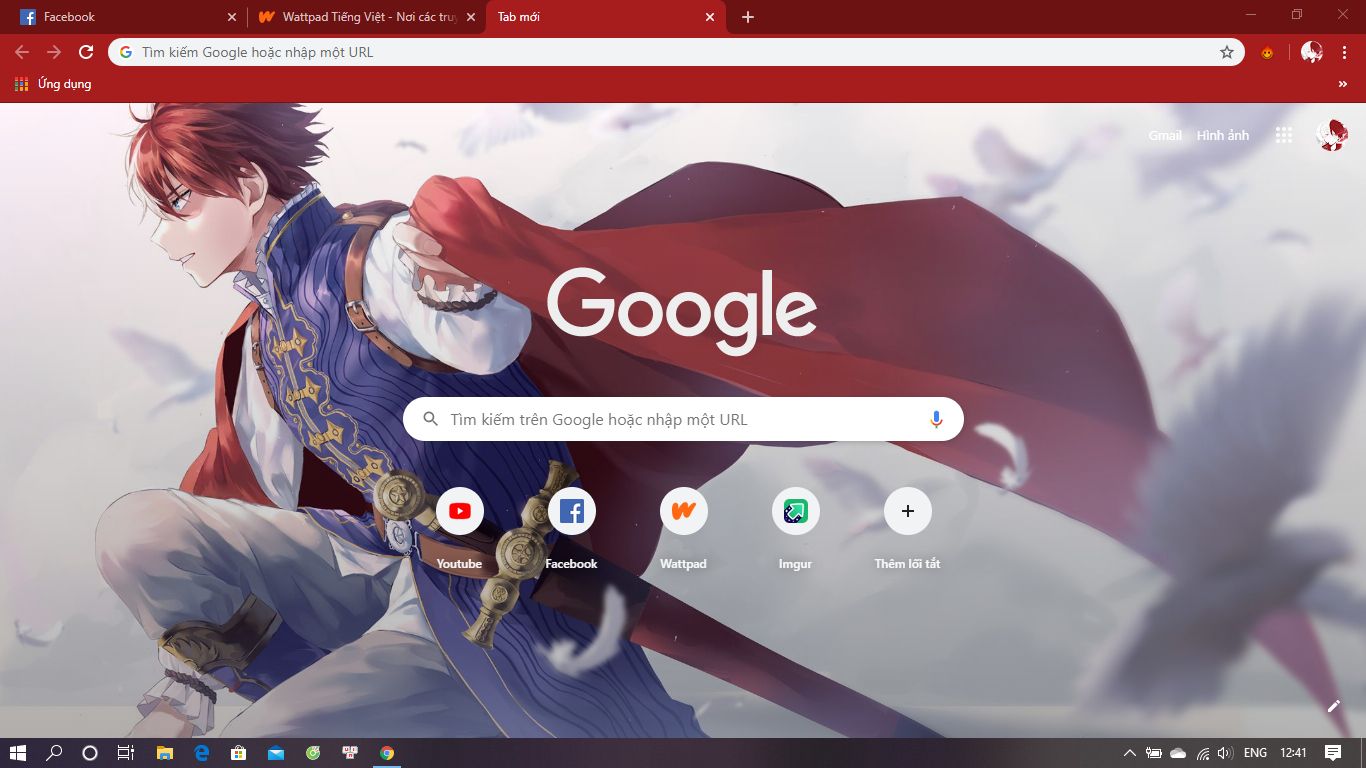
Task: Click the address bar to enter a URL
Action: click(x=676, y=52)
